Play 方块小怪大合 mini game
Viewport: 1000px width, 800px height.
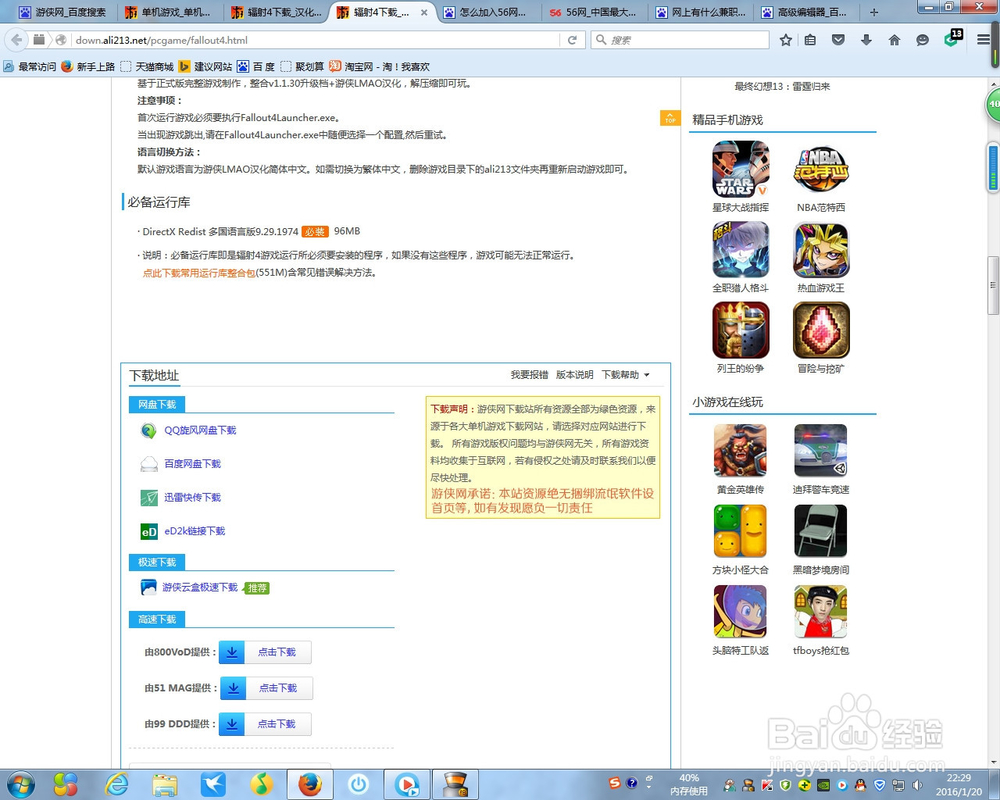[740, 531]
